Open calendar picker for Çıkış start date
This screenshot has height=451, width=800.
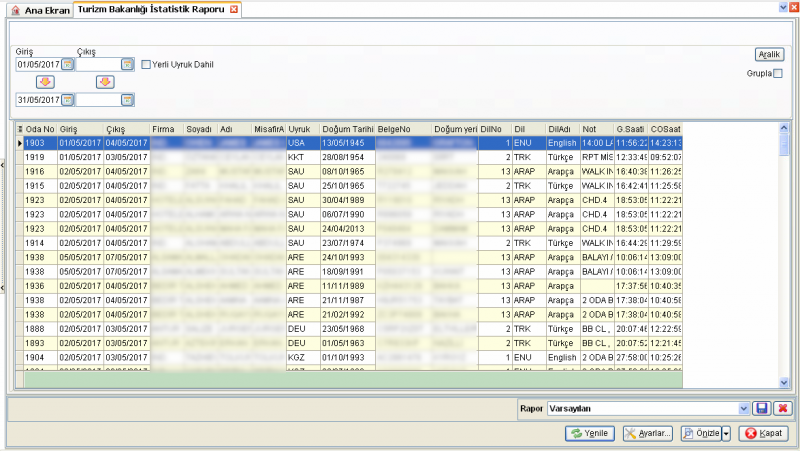point(127,64)
